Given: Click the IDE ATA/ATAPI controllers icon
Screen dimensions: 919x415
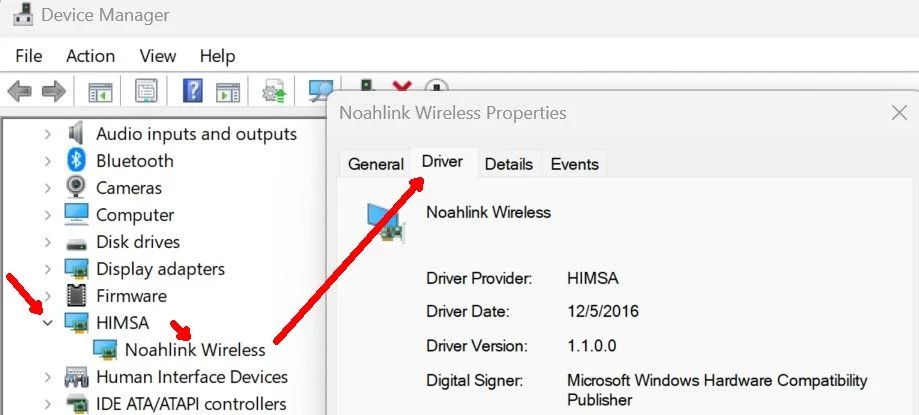Looking at the screenshot, I should pyautogui.click(x=76, y=404).
